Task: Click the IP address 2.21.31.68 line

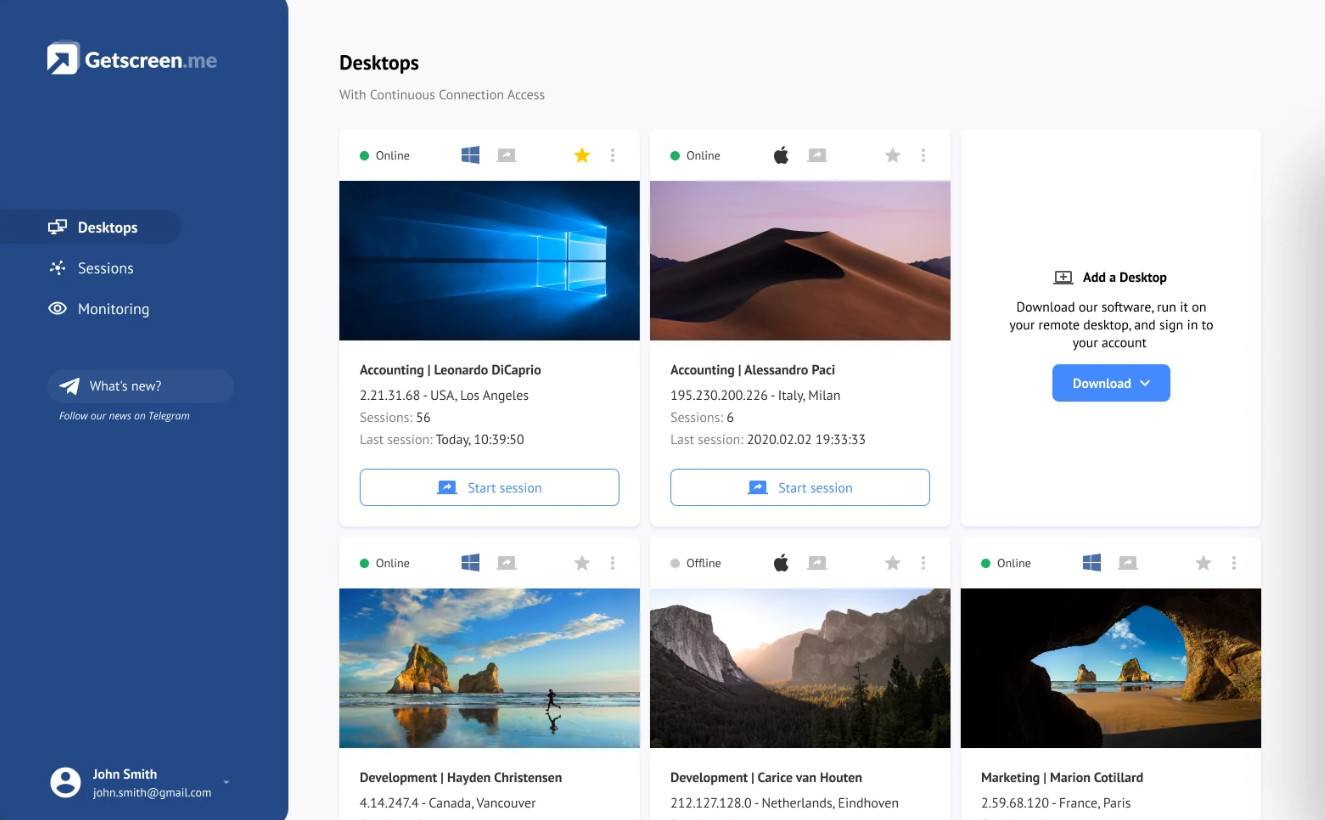Action: [x=444, y=395]
